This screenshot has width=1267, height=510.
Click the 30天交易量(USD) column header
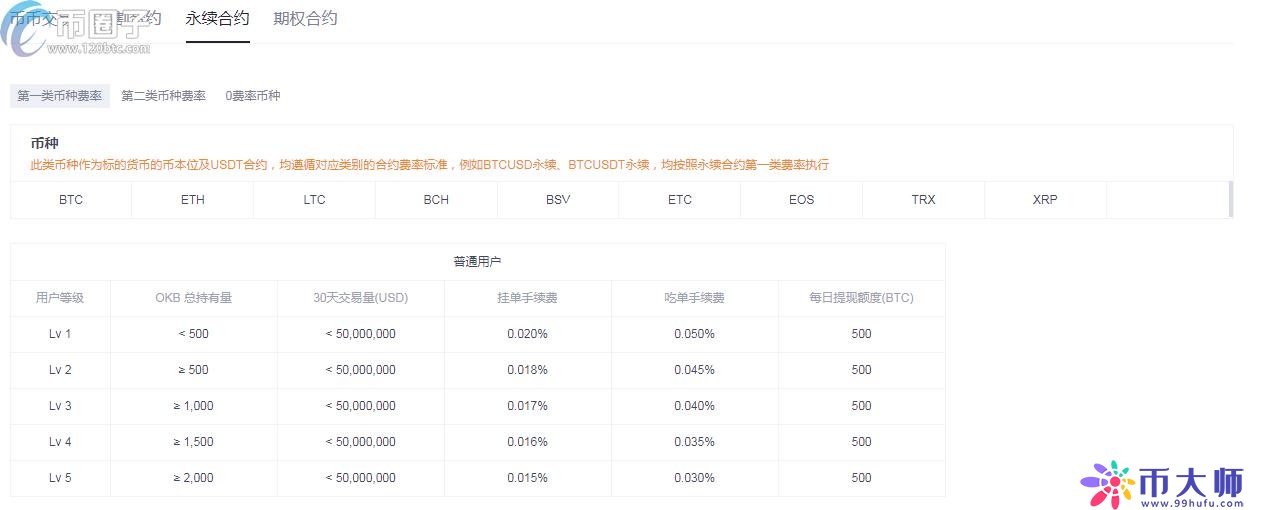(361, 298)
